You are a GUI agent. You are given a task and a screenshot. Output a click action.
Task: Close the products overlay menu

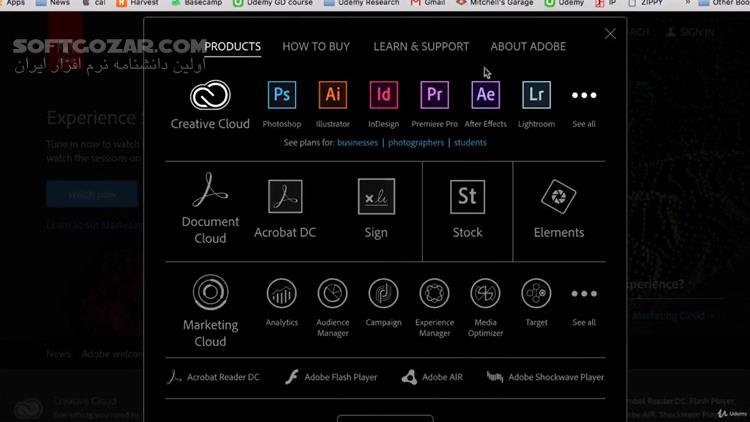pyautogui.click(x=610, y=33)
